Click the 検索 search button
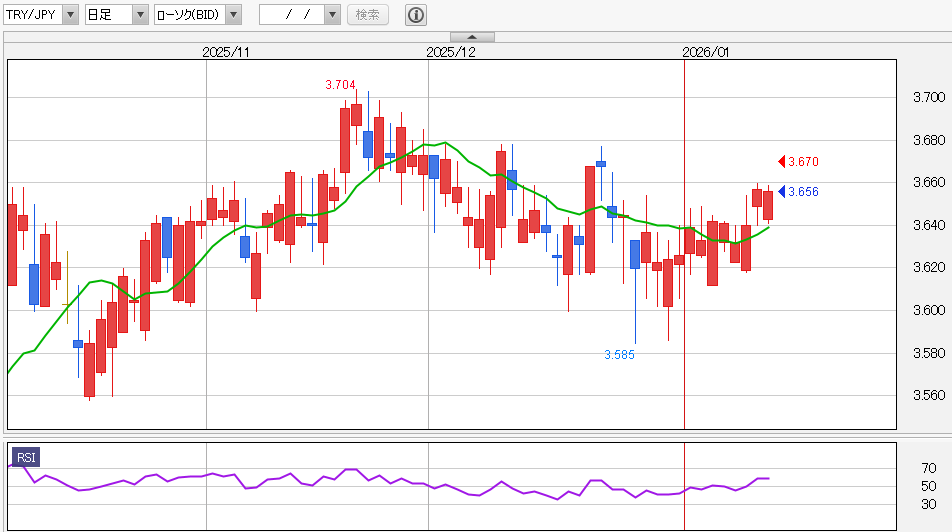952x532 pixels. tap(368, 15)
